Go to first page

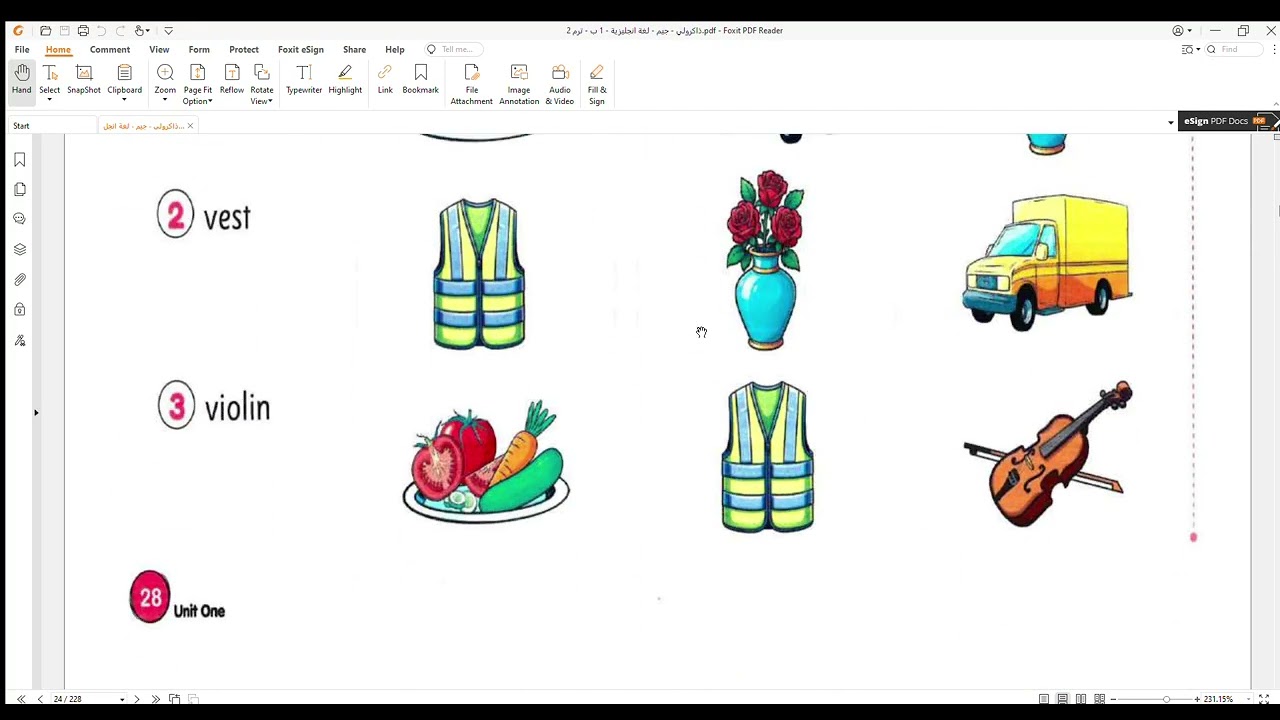point(21,699)
